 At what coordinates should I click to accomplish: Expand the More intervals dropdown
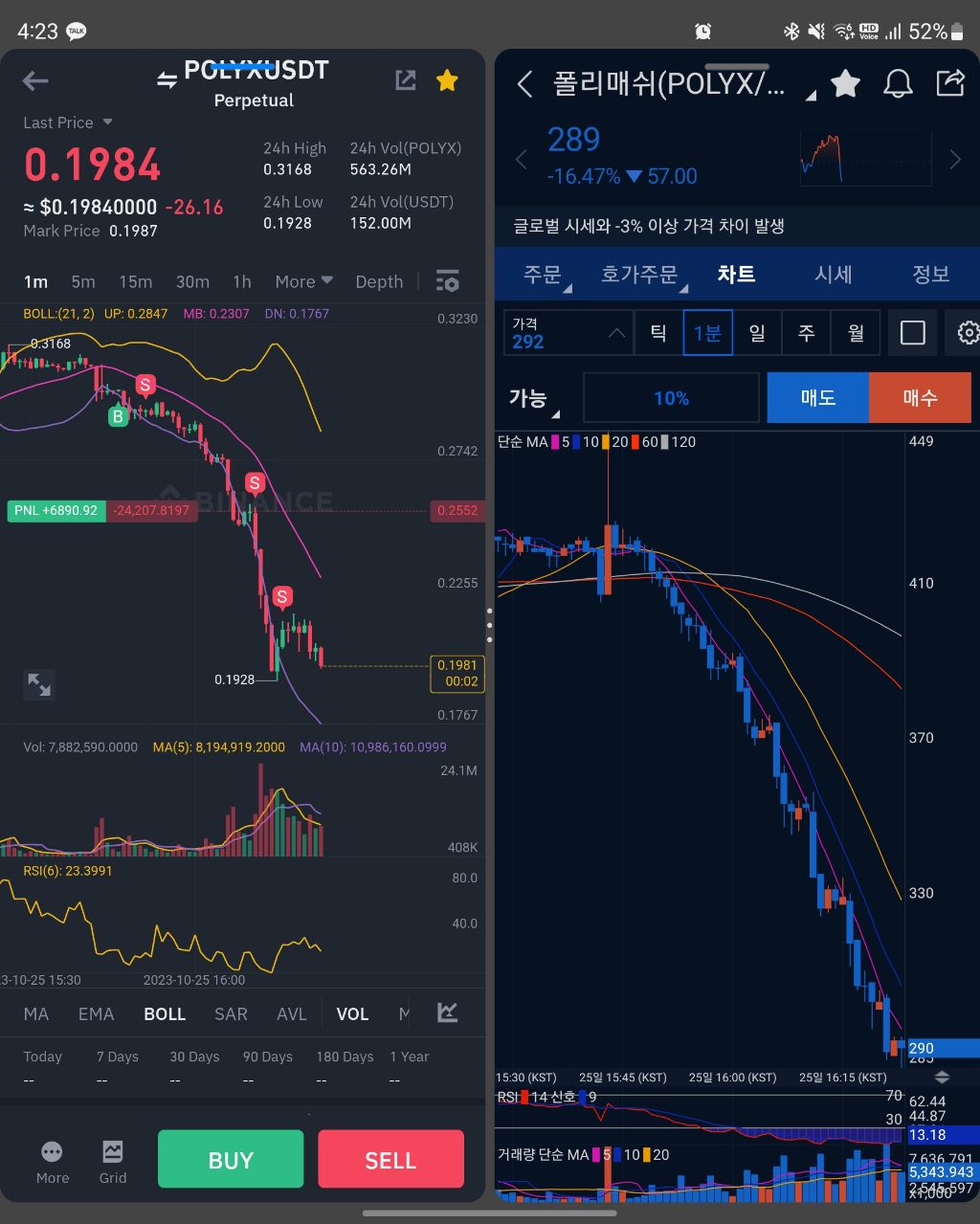304,281
